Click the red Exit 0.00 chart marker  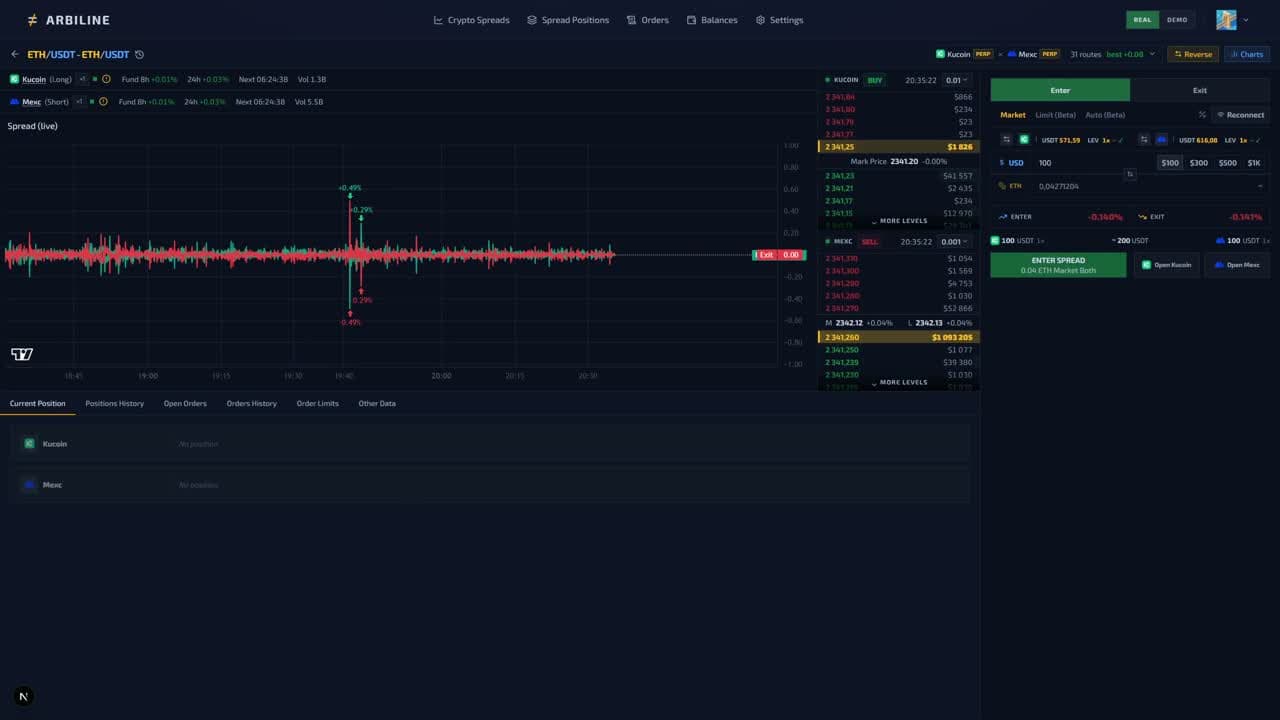780,255
